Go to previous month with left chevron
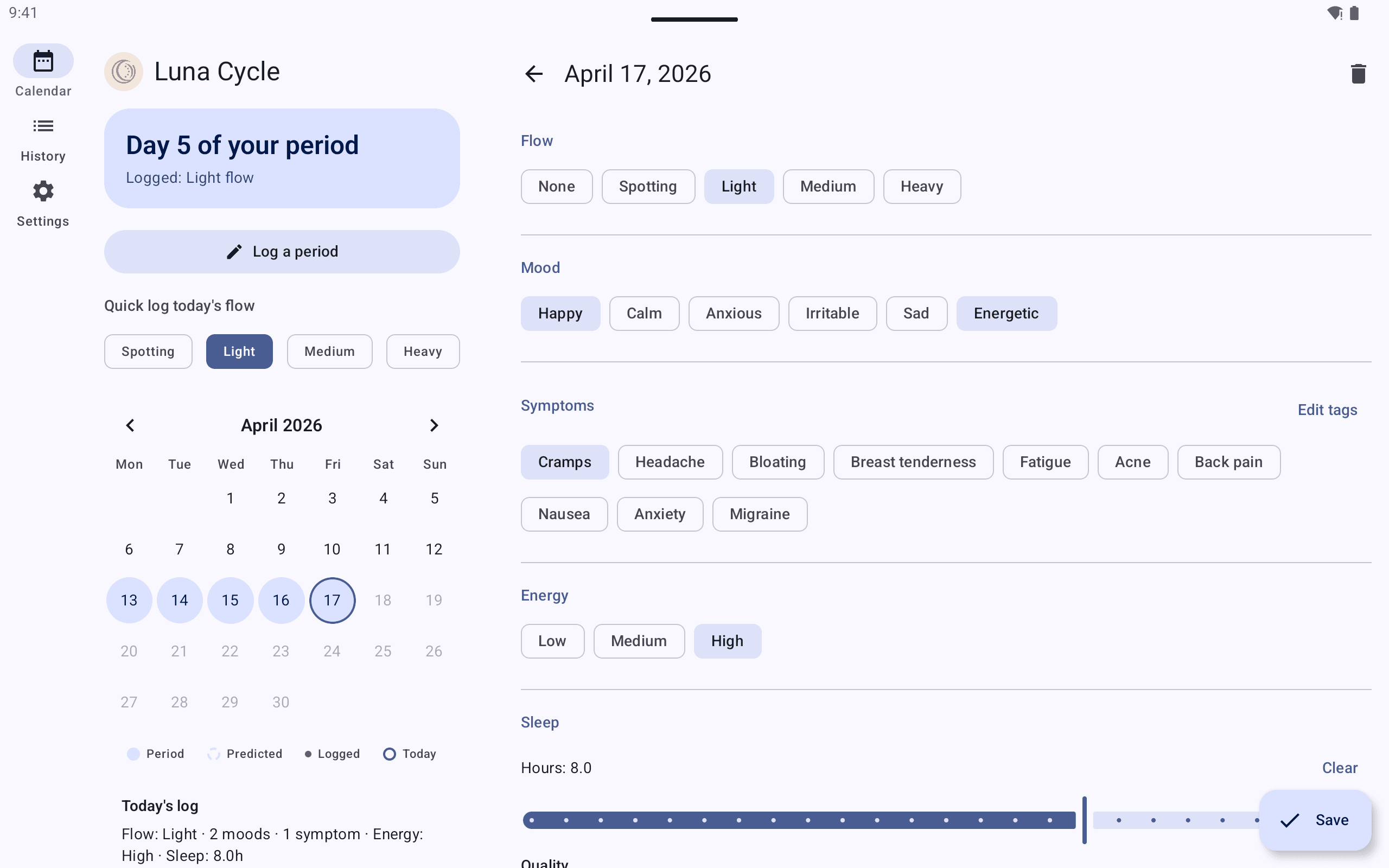The height and width of the screenshot is (868, 1389). (x=130, y=425)
